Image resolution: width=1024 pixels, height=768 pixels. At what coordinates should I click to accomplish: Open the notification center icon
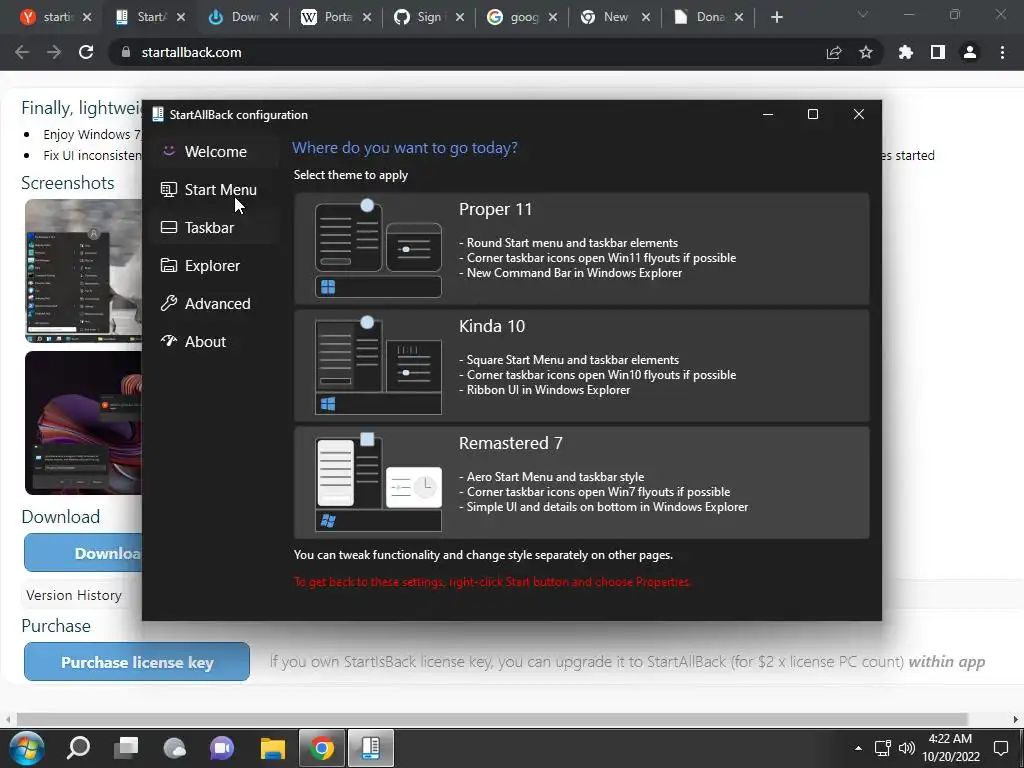1001,748
